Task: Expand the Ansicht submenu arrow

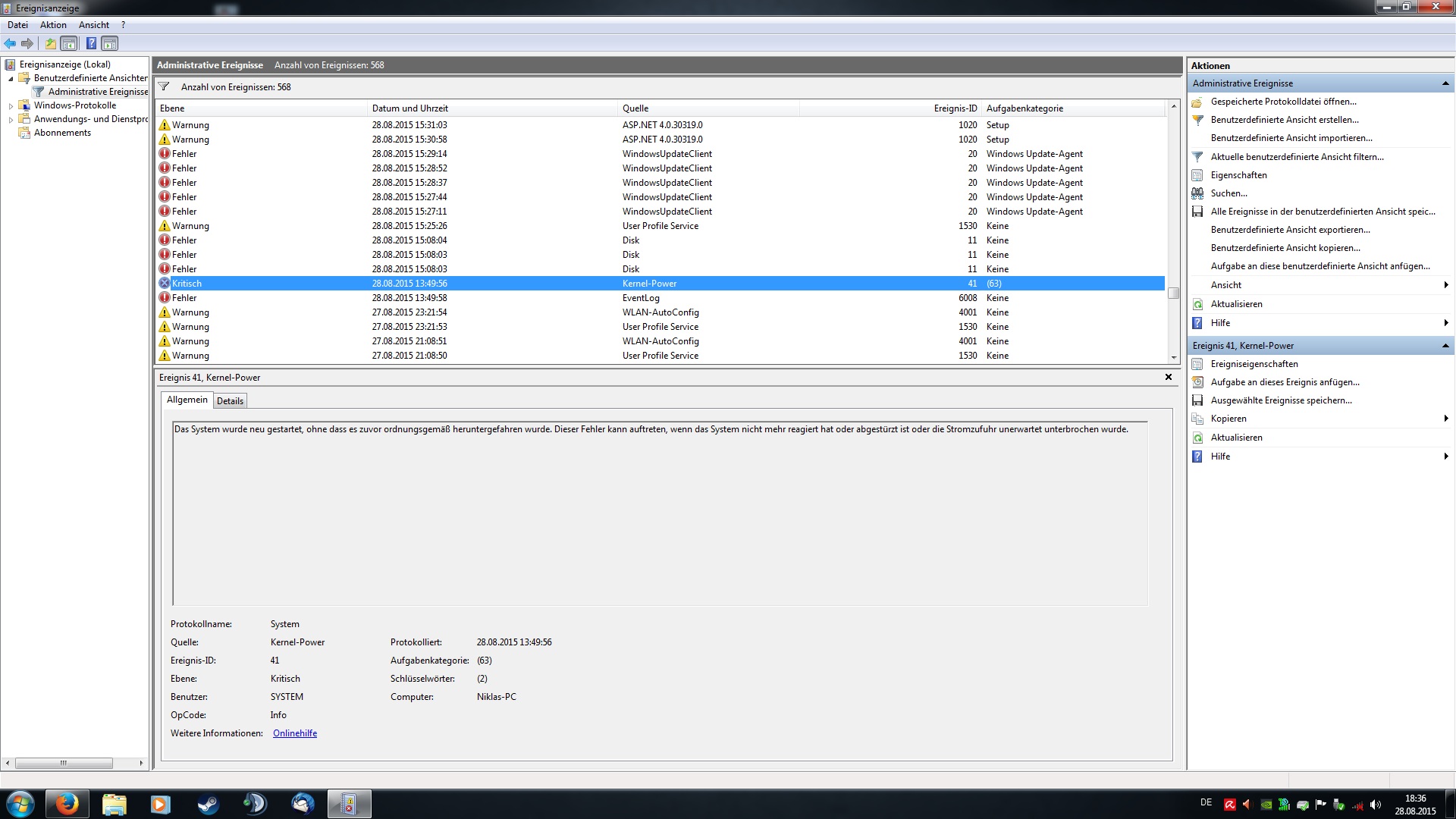Action: [1445, 285]
